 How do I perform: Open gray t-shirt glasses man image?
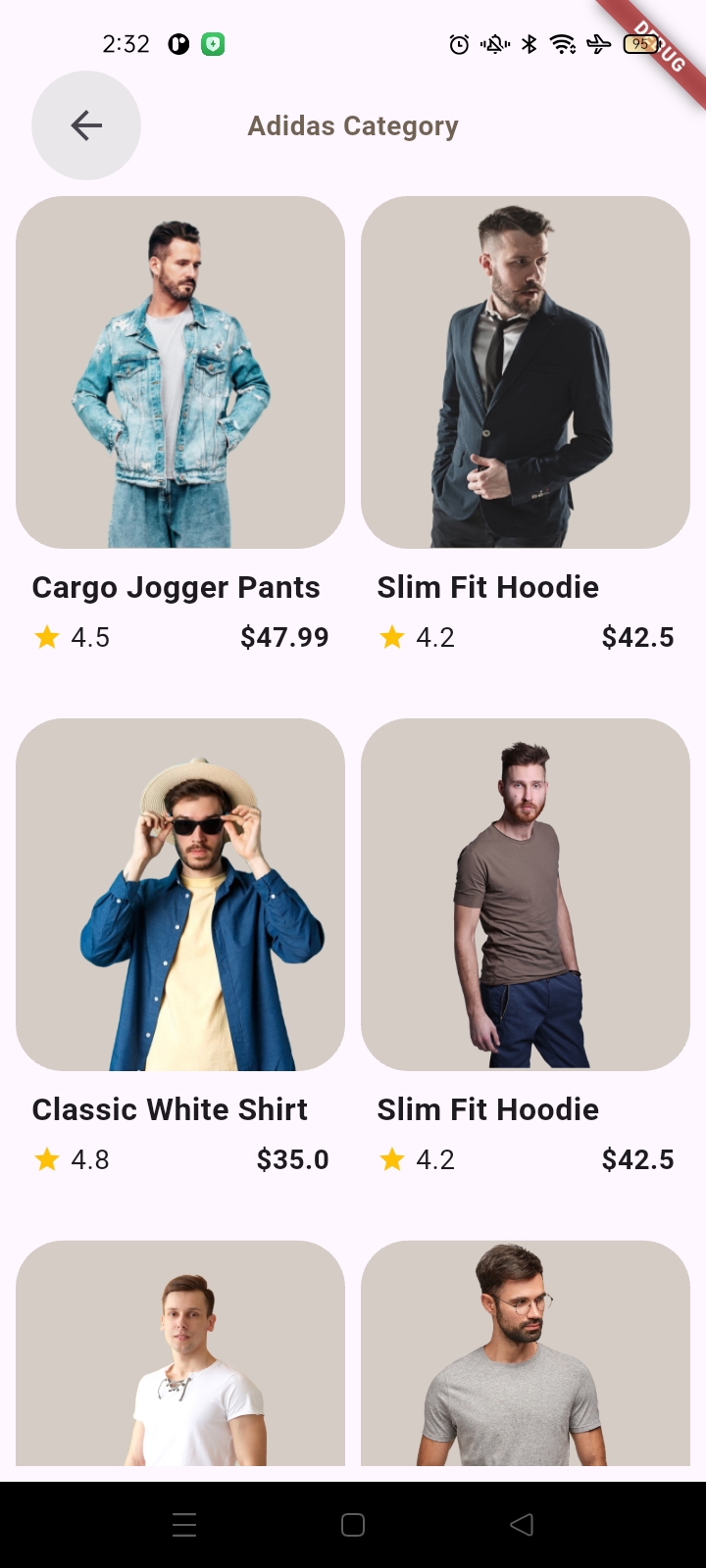click(526, 1353)
